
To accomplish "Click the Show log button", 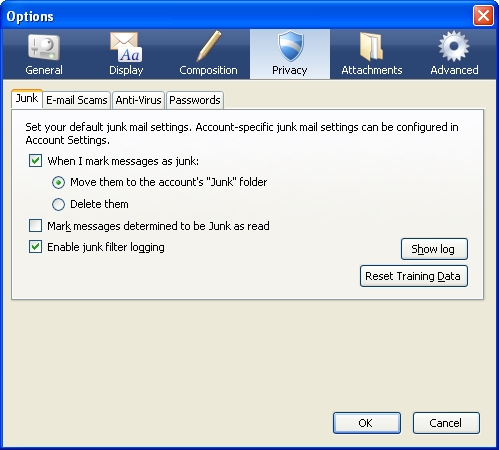I will [434, 249].
